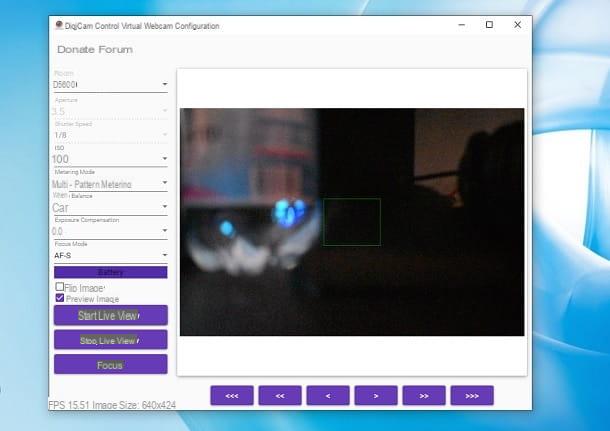Open the ISO dropdown showing 100

click(x=110, y=159)
